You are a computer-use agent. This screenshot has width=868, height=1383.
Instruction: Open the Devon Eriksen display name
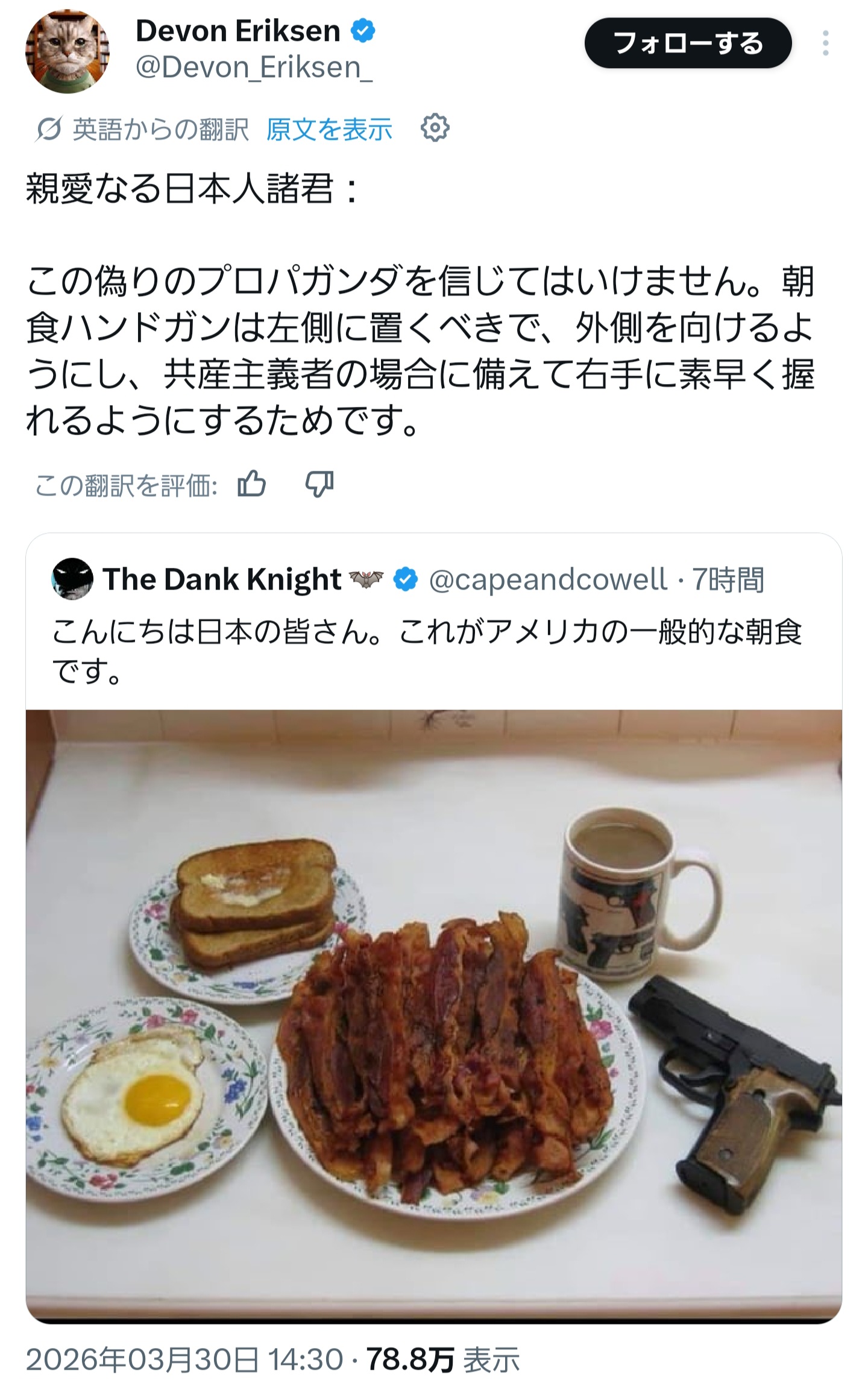tap(238, 31)
